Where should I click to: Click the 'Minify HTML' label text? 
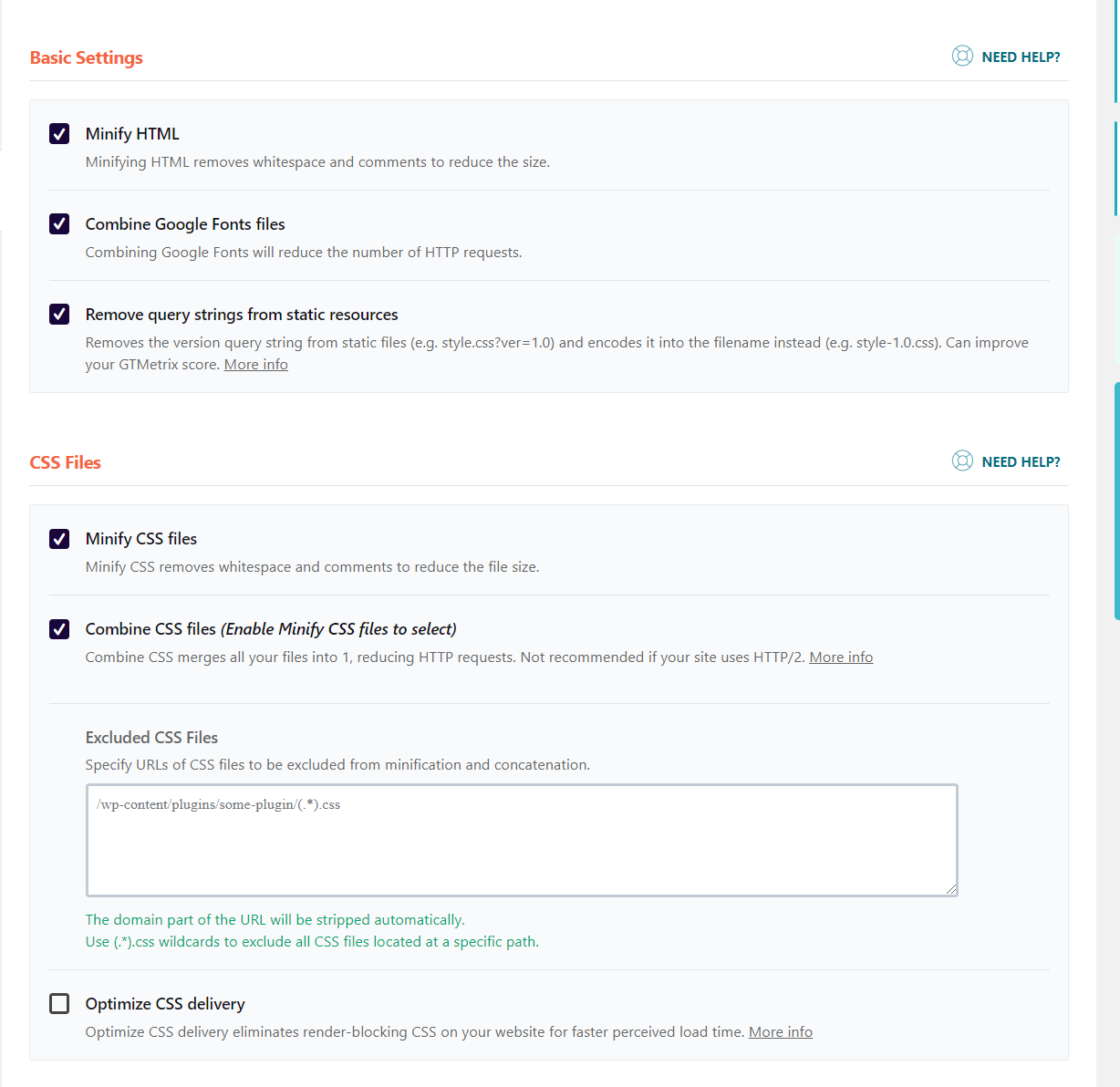(x=132, y=134)
